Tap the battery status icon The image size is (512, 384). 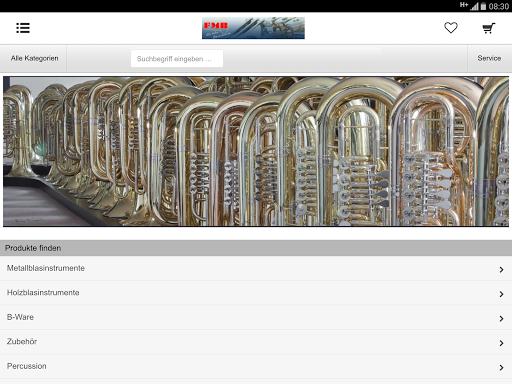pos(483,6)
